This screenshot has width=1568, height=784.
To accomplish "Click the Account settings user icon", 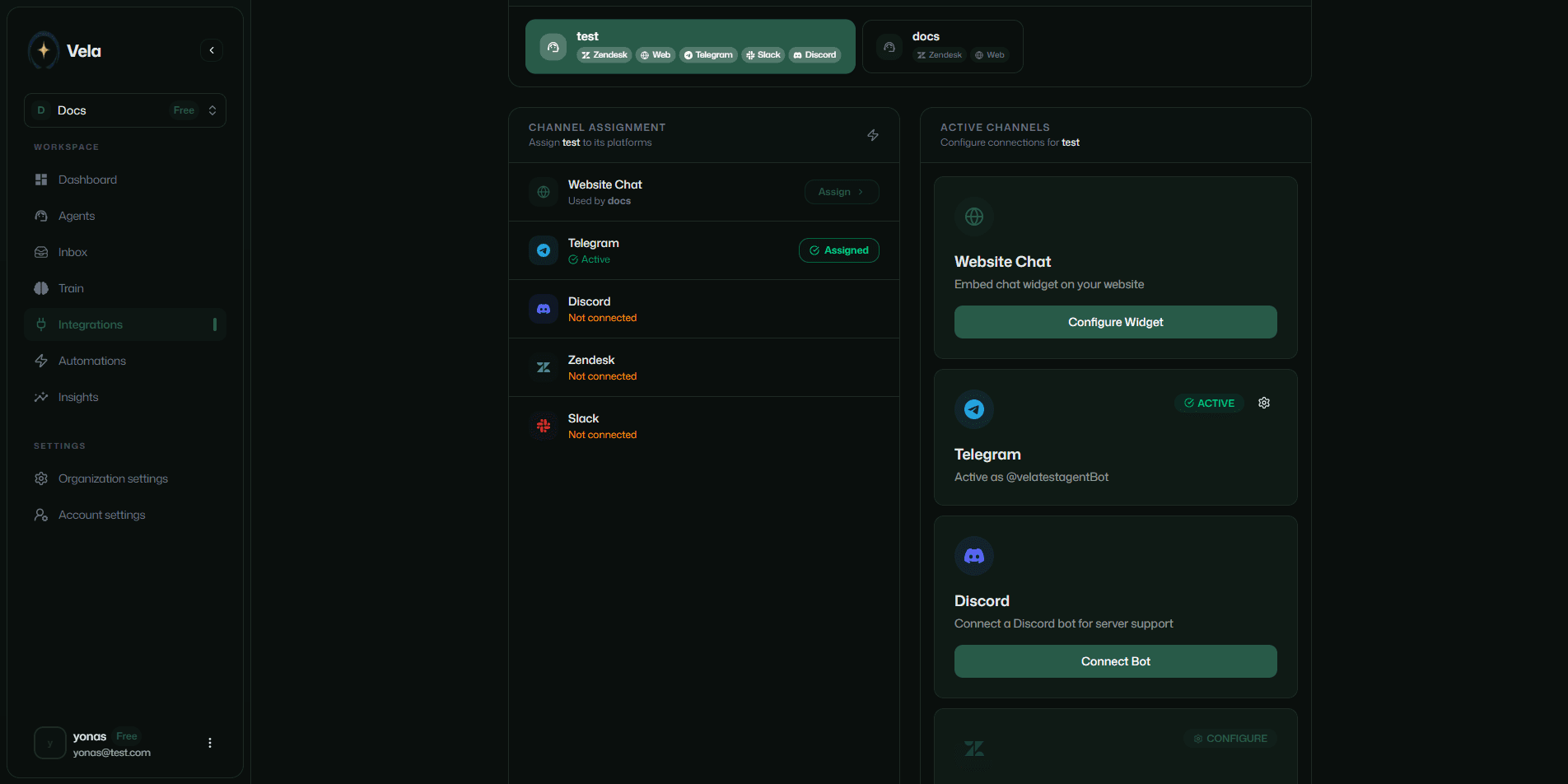I will point(41,515).
